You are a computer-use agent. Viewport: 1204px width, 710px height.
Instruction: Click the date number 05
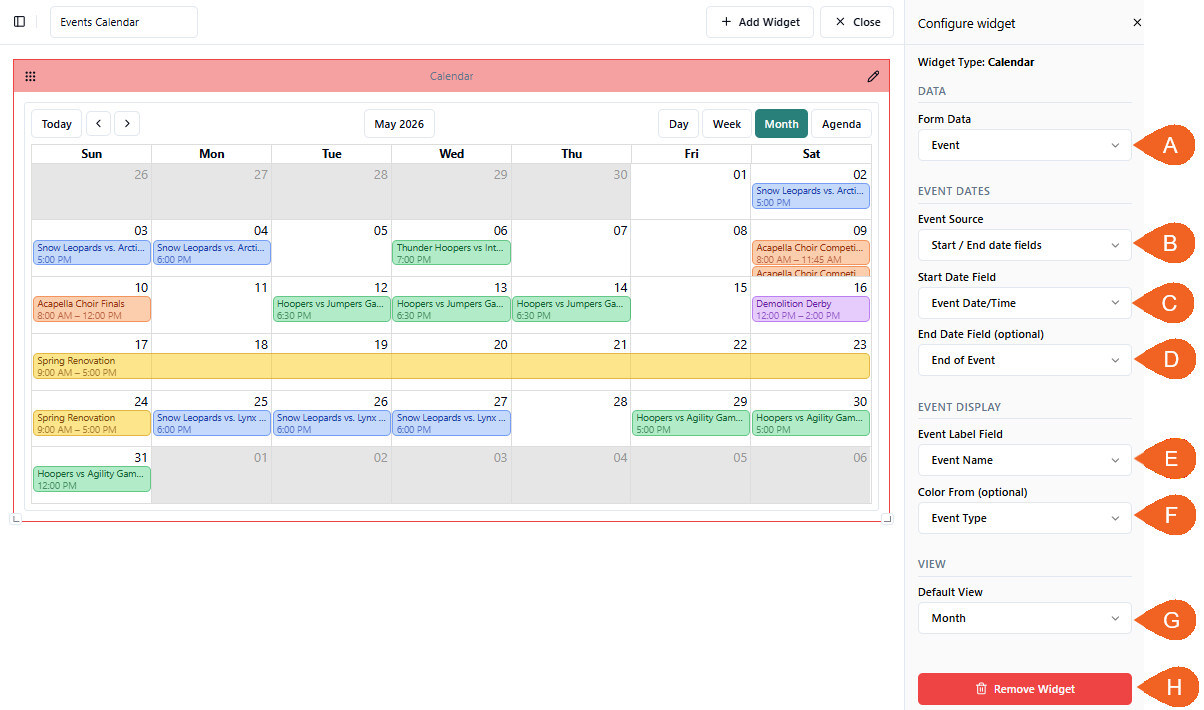coord(380,231)
